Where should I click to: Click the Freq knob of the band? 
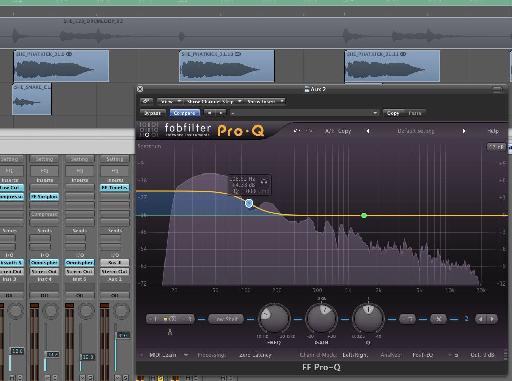point(275,318)
